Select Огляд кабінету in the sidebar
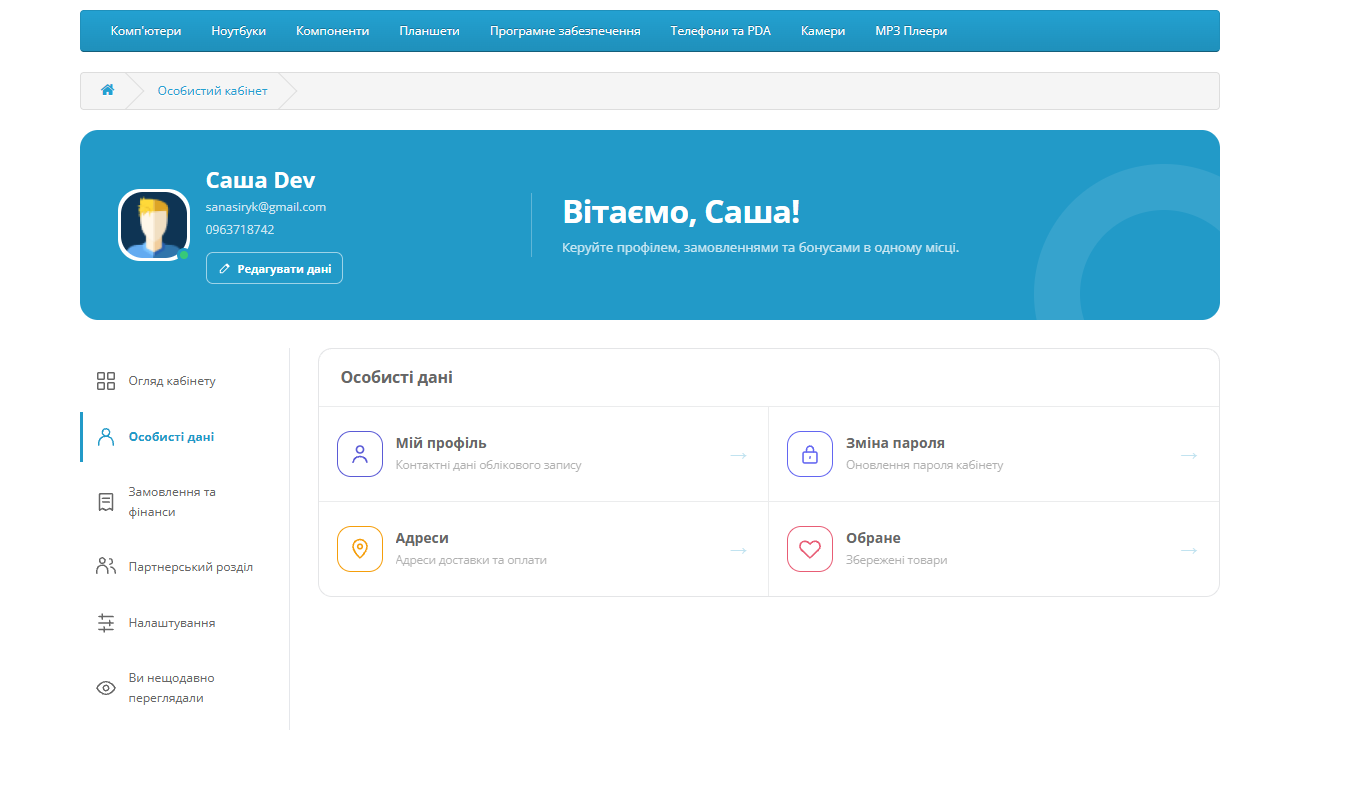 coord(172,381)
